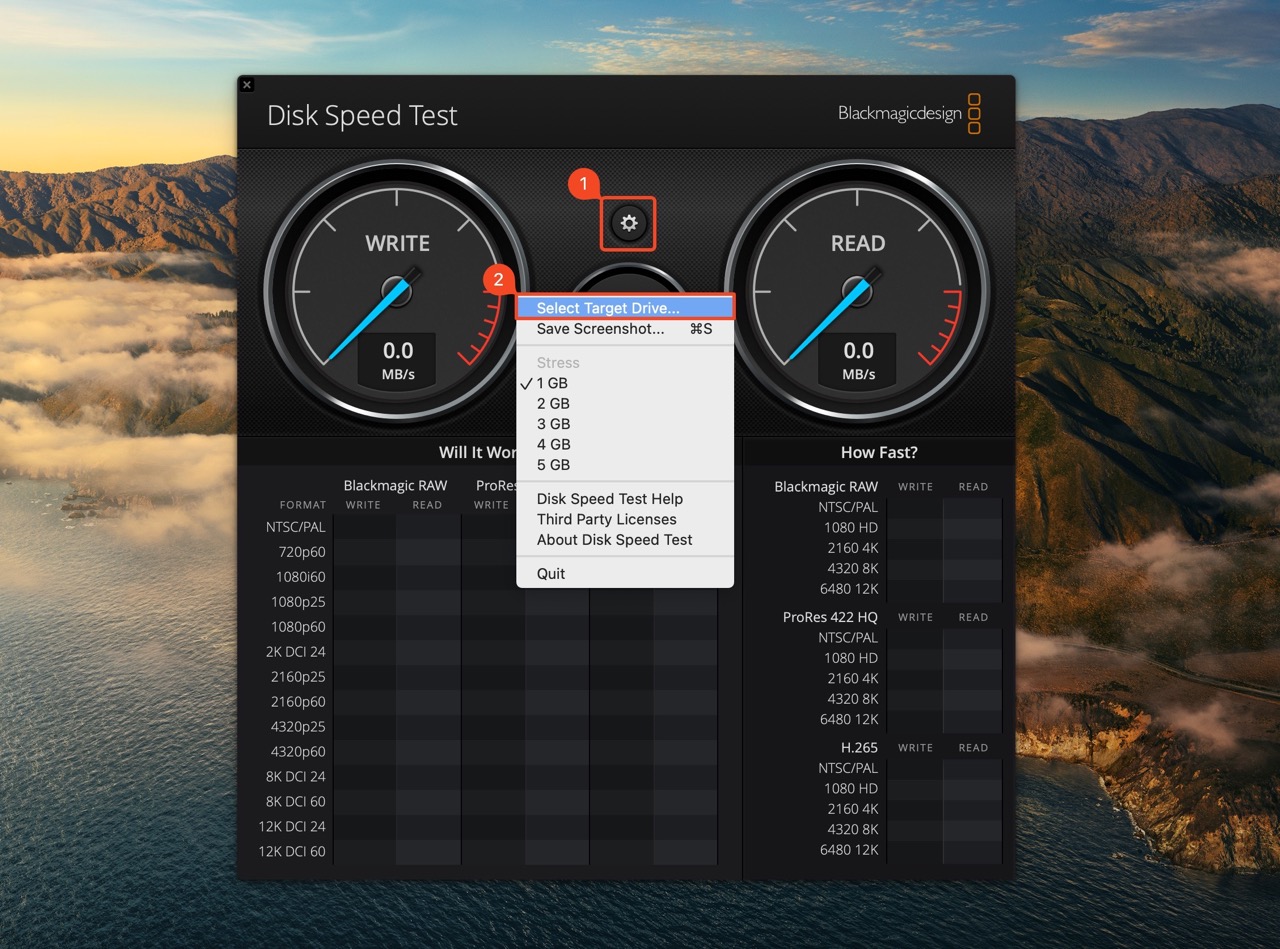Click the Blackmagic RAW column header in Will It Work

pos(395,485)
